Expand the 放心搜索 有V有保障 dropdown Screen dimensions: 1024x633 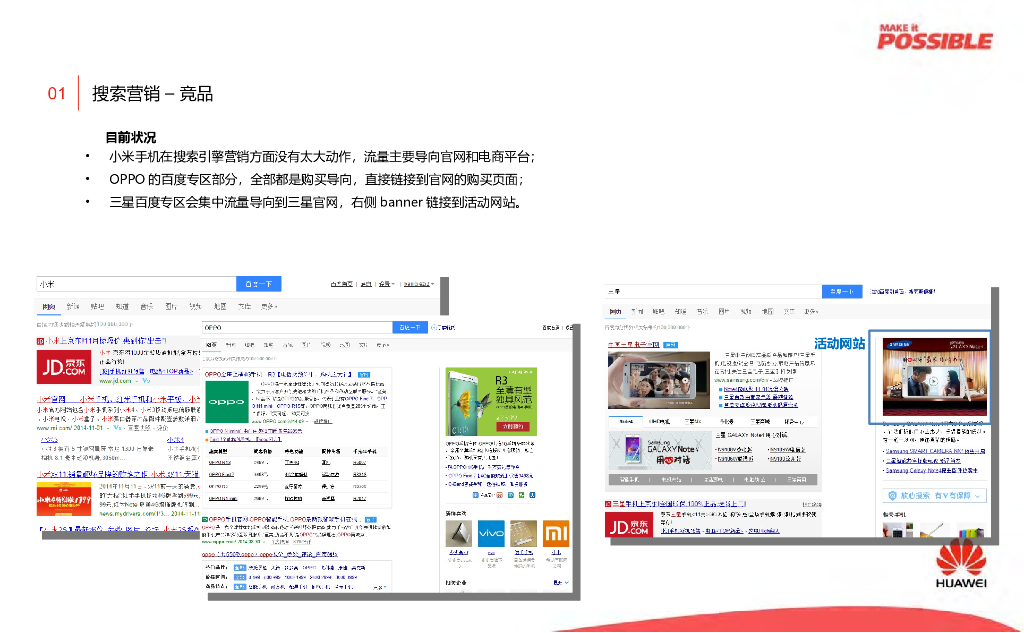coord(934,496)
